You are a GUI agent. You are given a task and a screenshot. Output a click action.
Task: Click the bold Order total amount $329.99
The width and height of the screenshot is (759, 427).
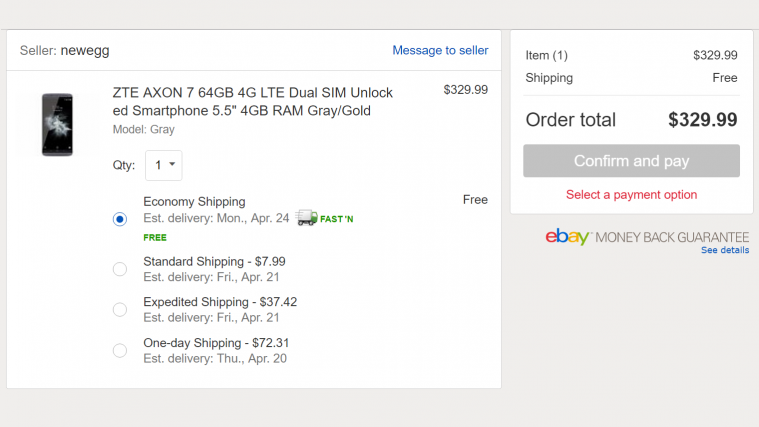tap(702, 120)
